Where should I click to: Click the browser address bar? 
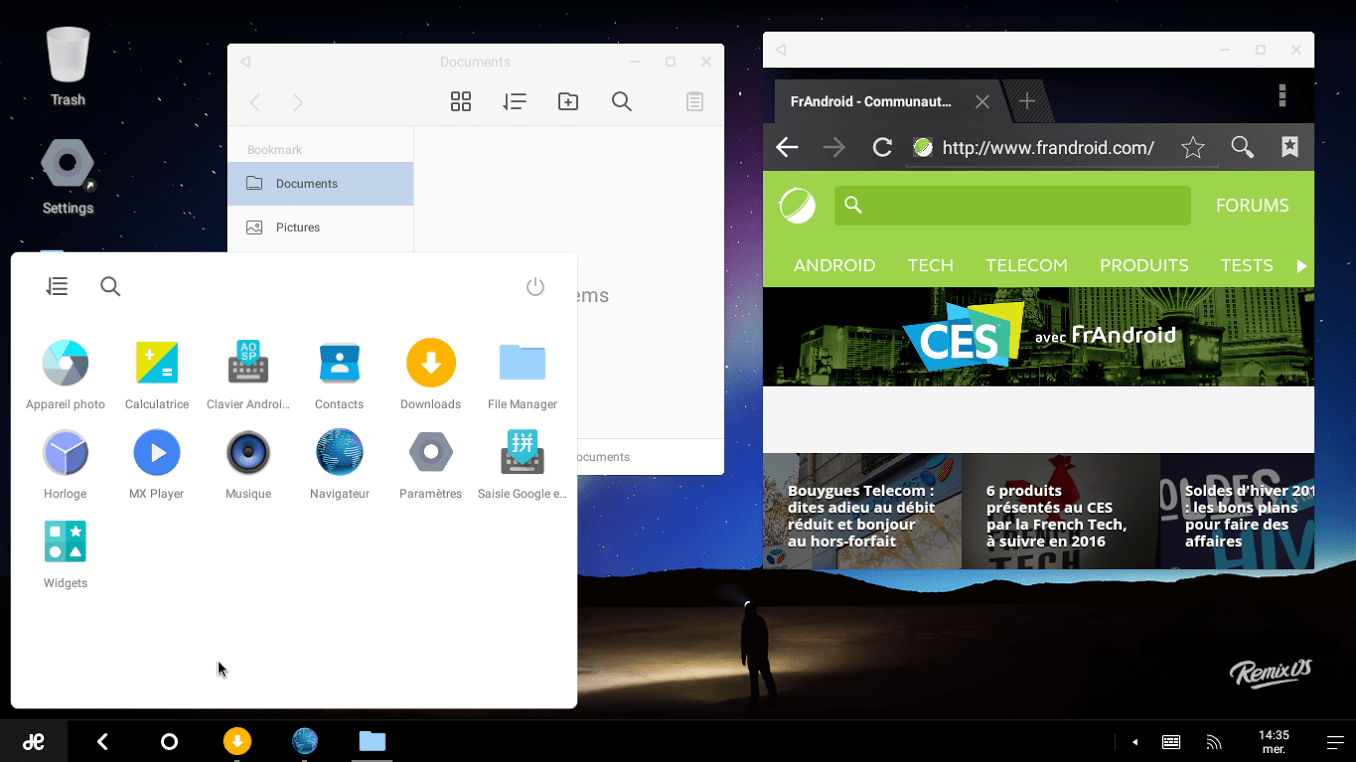(x=1060, y=147)
